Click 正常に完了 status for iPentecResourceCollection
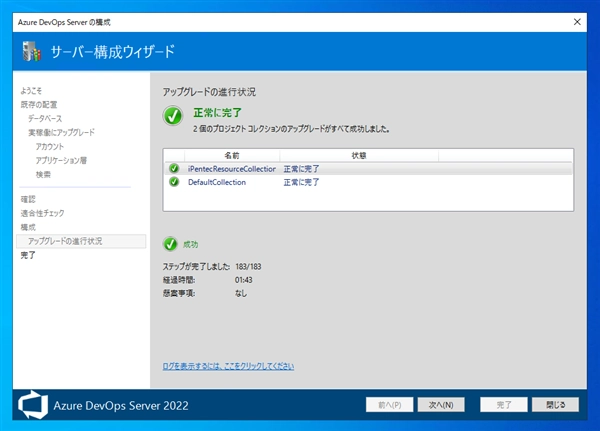Viewport: 600px width, 431px height. pos(301,169)
